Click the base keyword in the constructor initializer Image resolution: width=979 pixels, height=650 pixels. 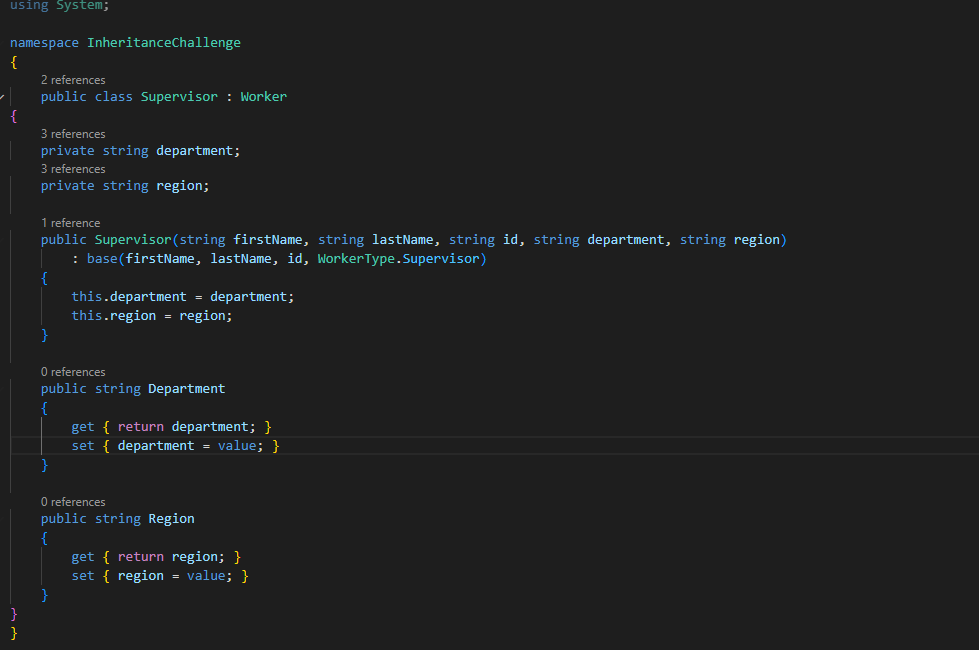(102, 259)
